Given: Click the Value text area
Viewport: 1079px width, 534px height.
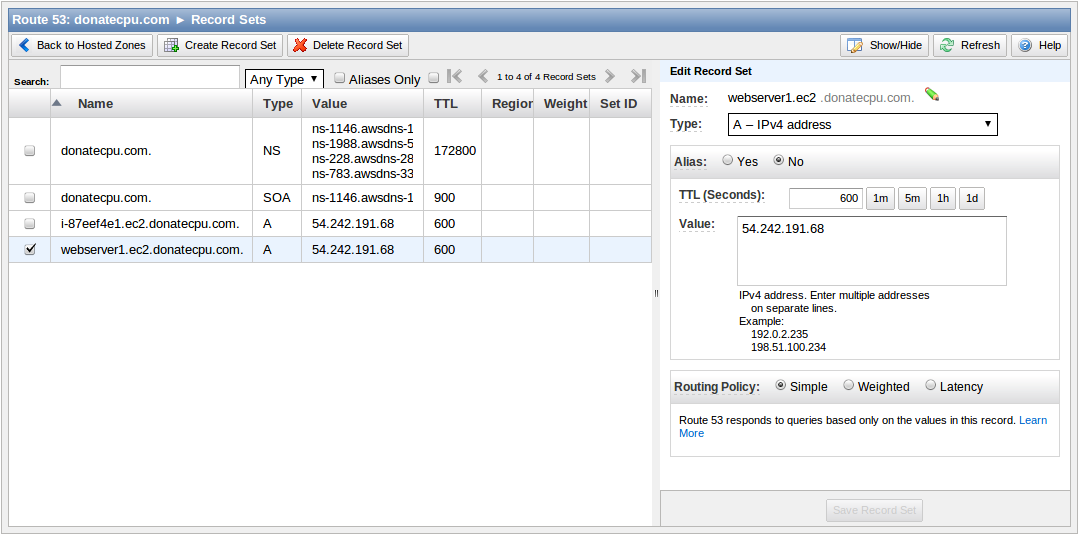Looking at the screenshot, I should pos(872,250).
